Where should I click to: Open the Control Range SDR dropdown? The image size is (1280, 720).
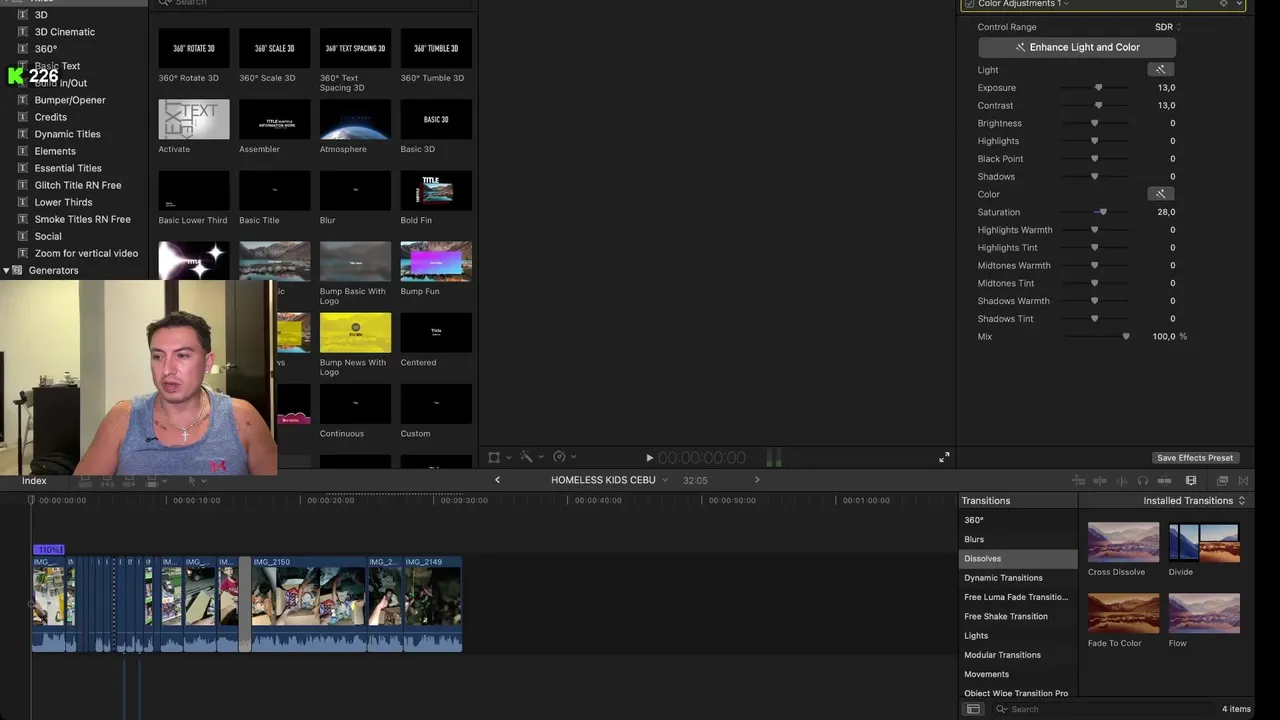point(1167,27)
